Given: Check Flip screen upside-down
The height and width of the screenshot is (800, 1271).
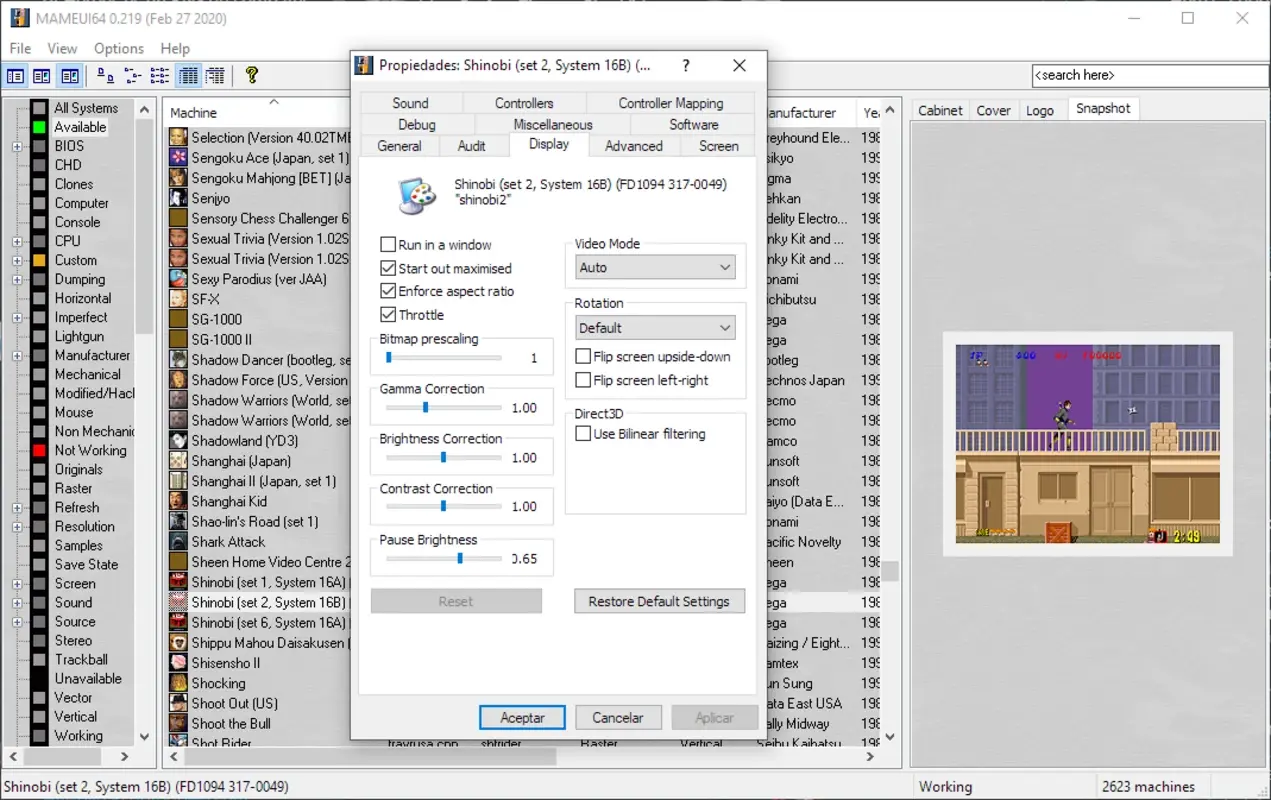Looking at the screenshot, I should (581, 356).
